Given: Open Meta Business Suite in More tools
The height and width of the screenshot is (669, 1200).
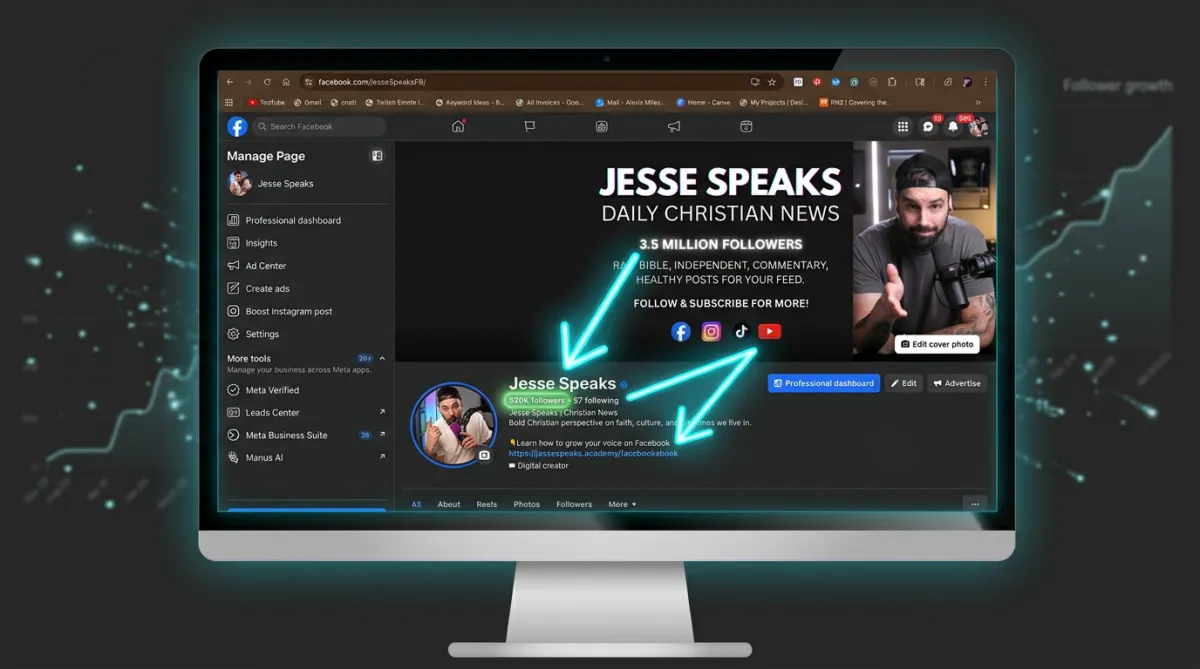Looking at the screenshot, I should tap(306, 435).
